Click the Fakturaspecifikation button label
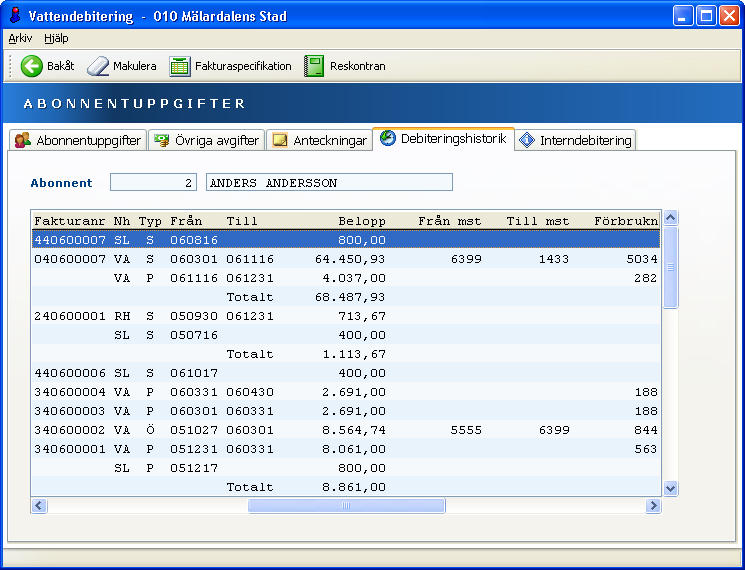Screen dimensions: 745x570 tap(243, 66)
